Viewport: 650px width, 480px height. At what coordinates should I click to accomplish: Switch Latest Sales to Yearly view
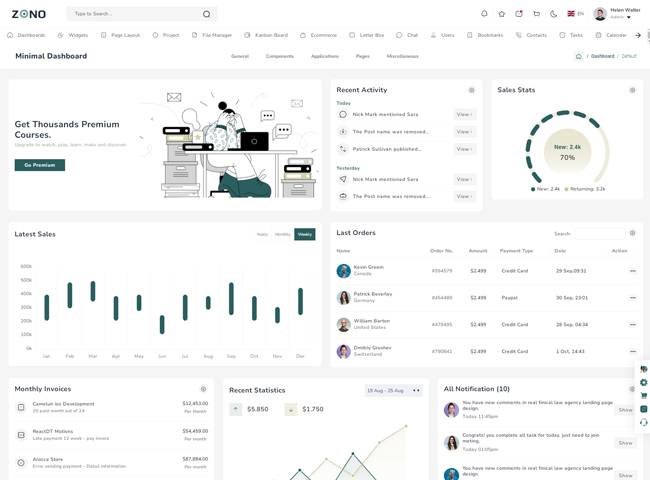262,234
